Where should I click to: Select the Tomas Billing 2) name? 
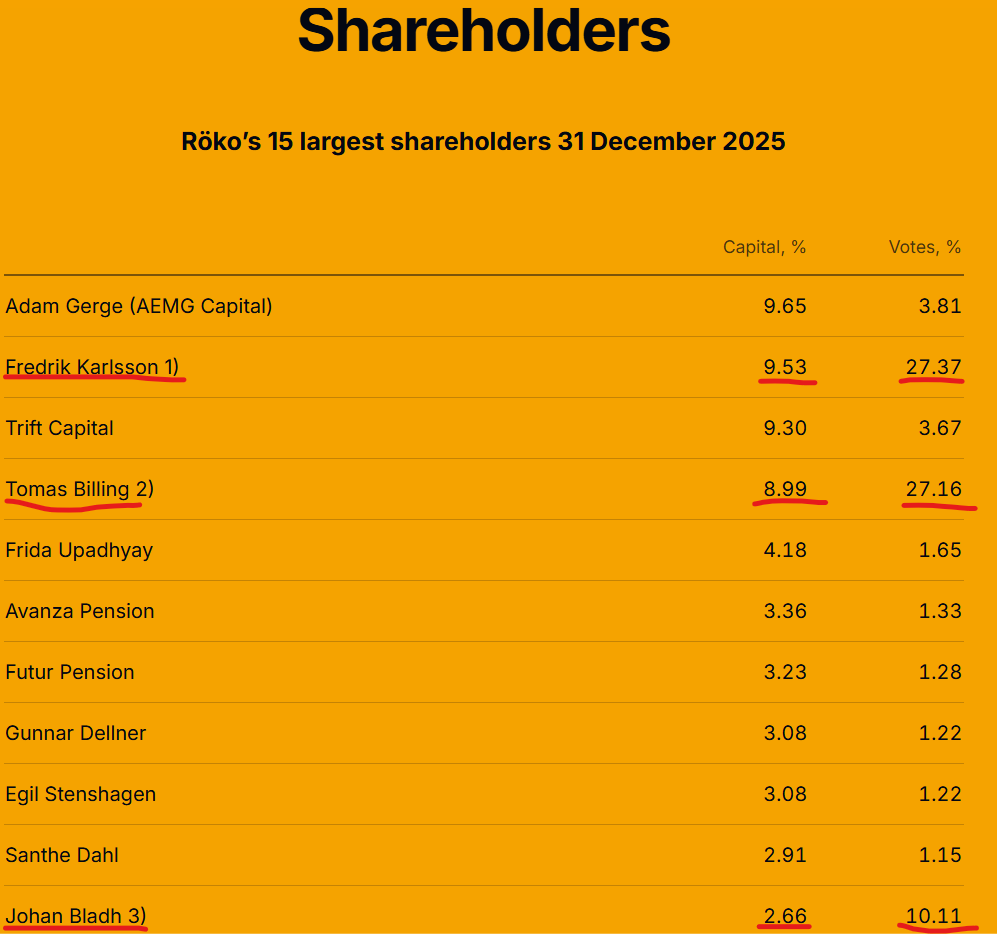pyautogui.click(x=80, y=489)
